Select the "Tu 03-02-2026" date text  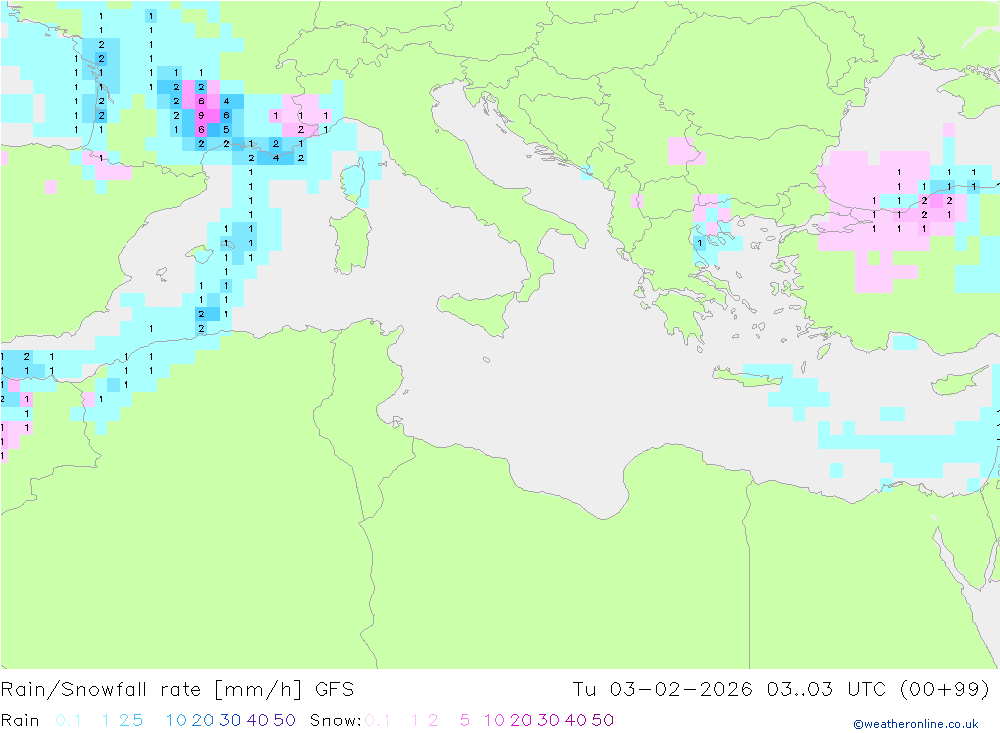click(662, 690)
